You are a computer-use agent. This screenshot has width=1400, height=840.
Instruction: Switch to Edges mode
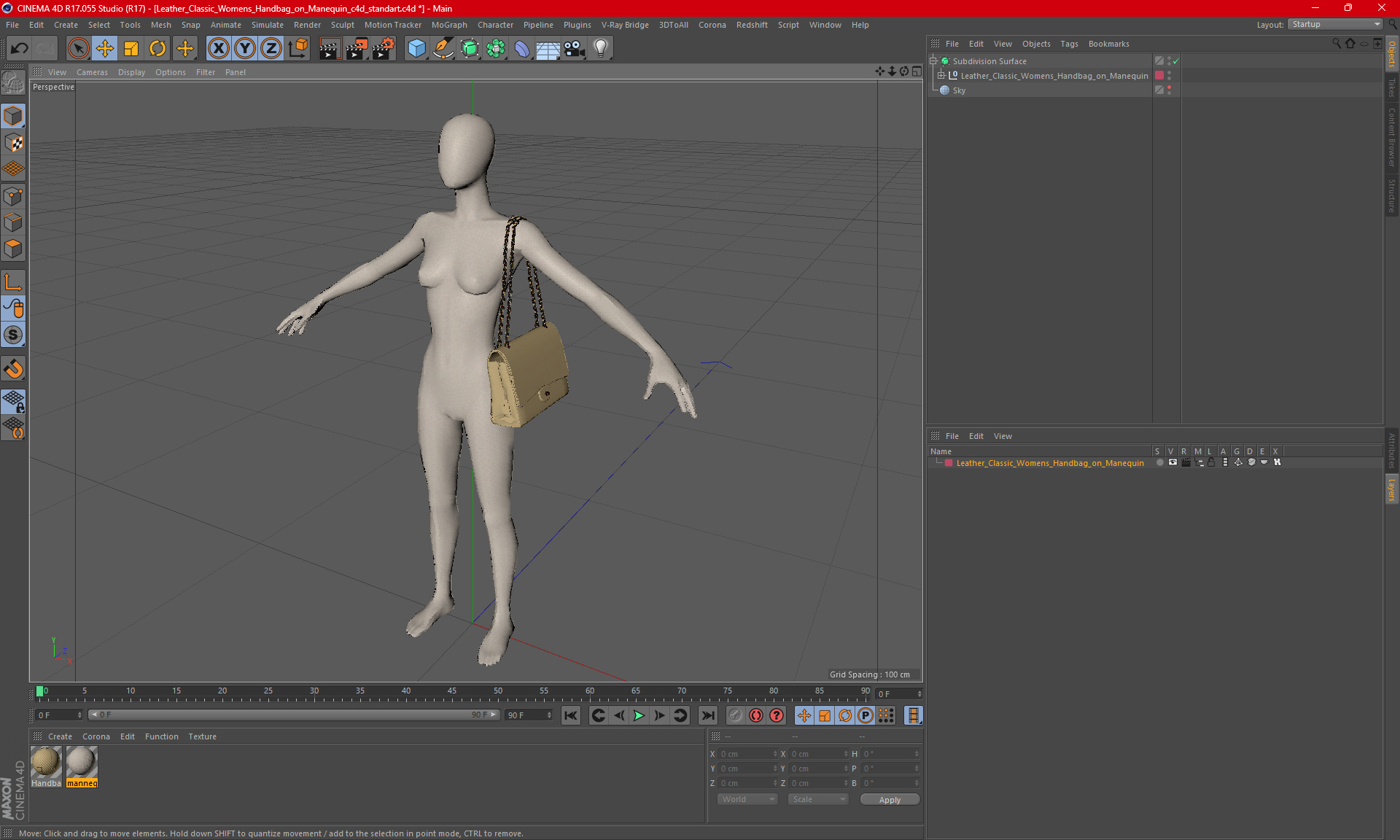pyautogui.click(x=14, y=222)
